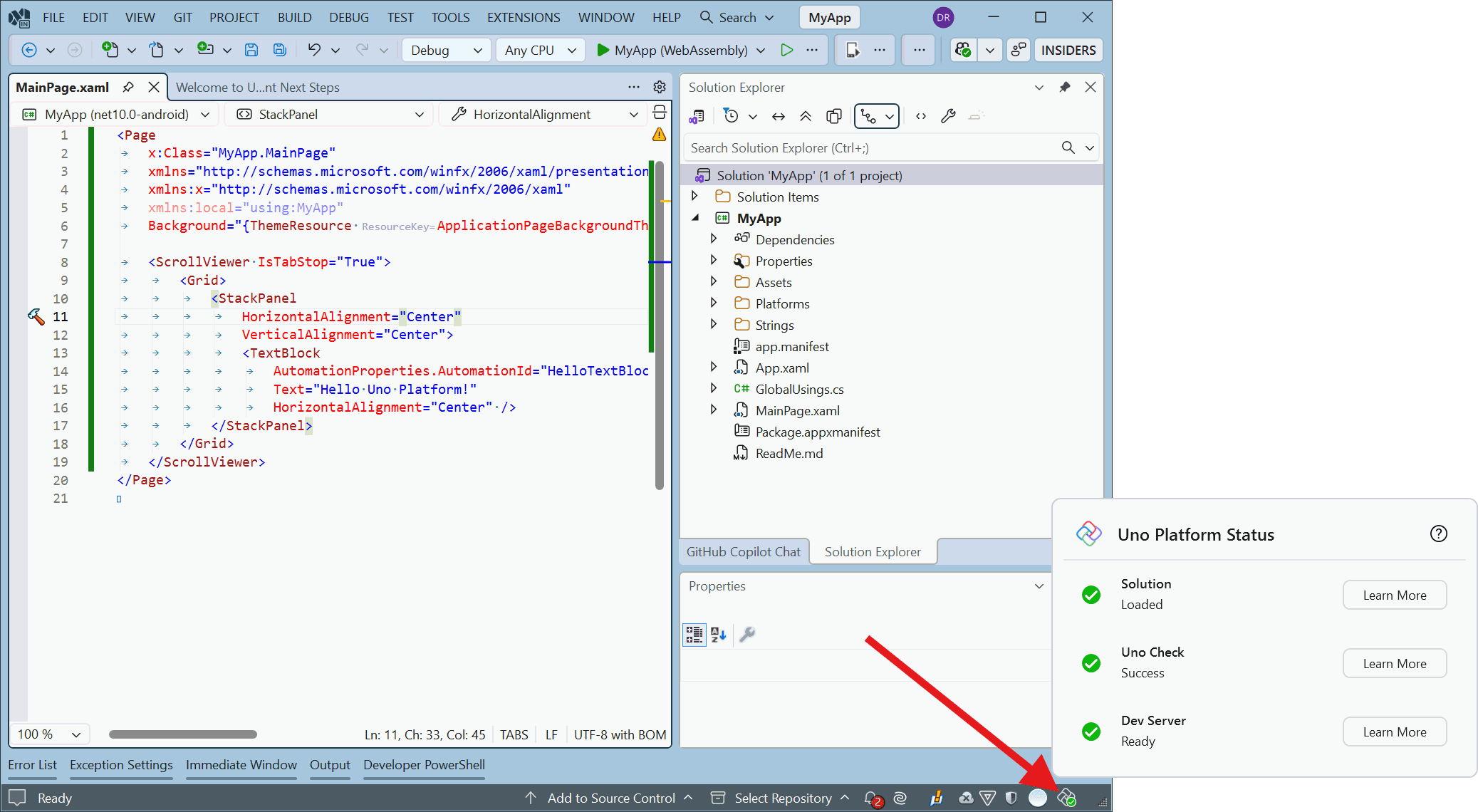Toggle the vertical split view in XAML editor
This screenshot has width=1478, height=812.
pyautogui.click(x=659, y=113)
